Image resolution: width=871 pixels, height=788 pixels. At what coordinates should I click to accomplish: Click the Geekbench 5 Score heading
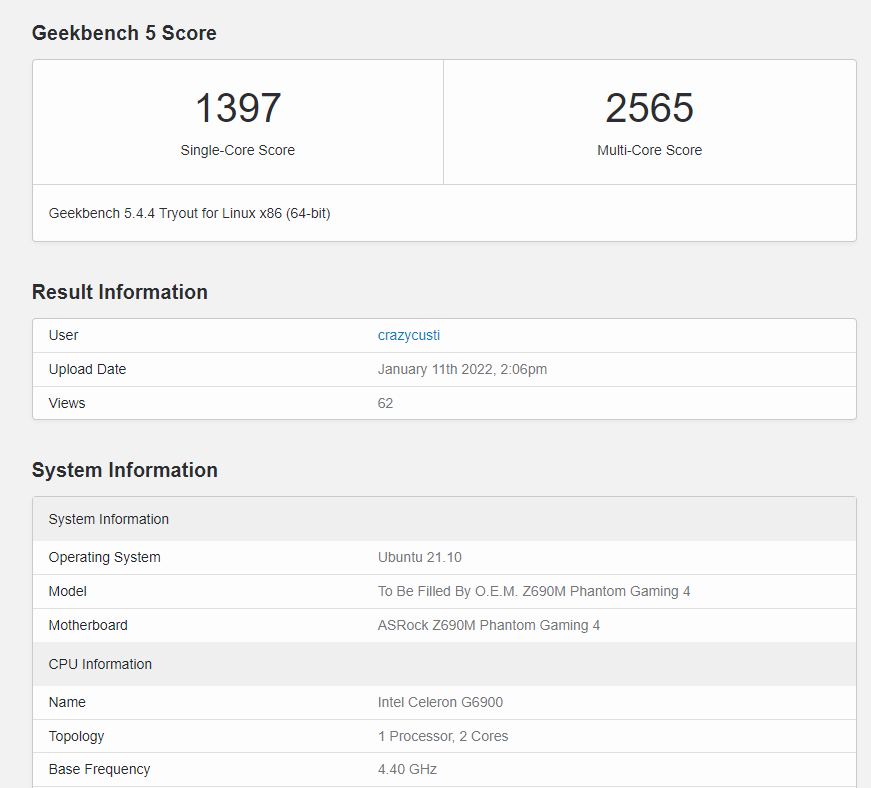pyautogui.click(x=124, y=33)
